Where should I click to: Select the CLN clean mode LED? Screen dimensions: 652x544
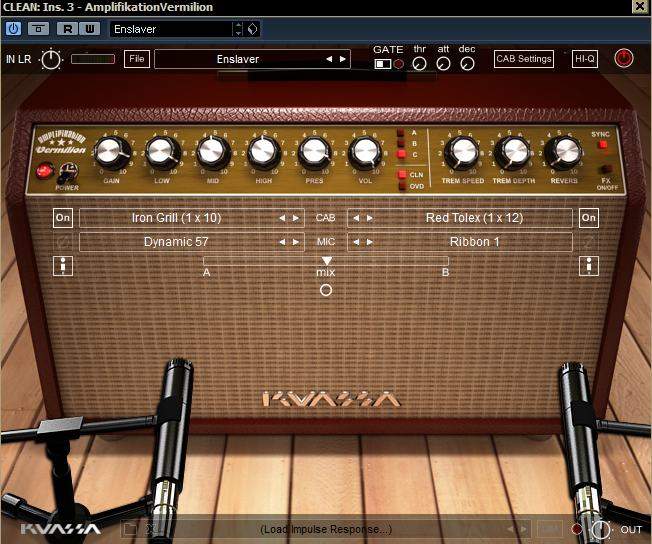coord(402,175)
